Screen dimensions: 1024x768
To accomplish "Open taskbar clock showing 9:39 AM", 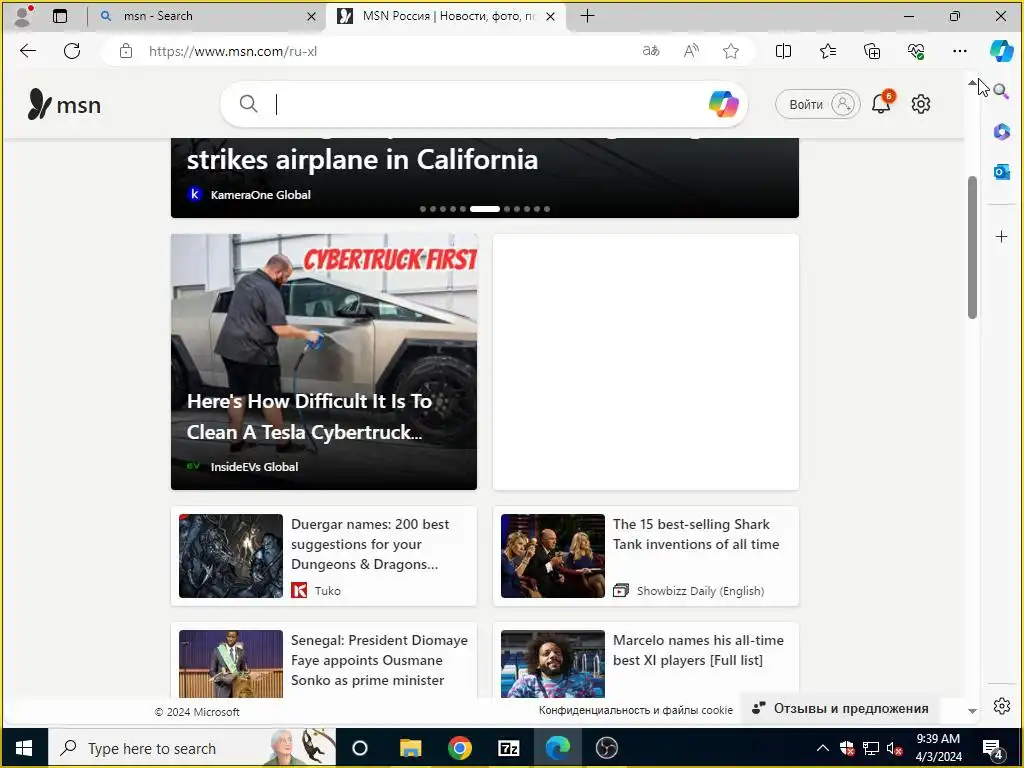I will [x=938, y=748].
